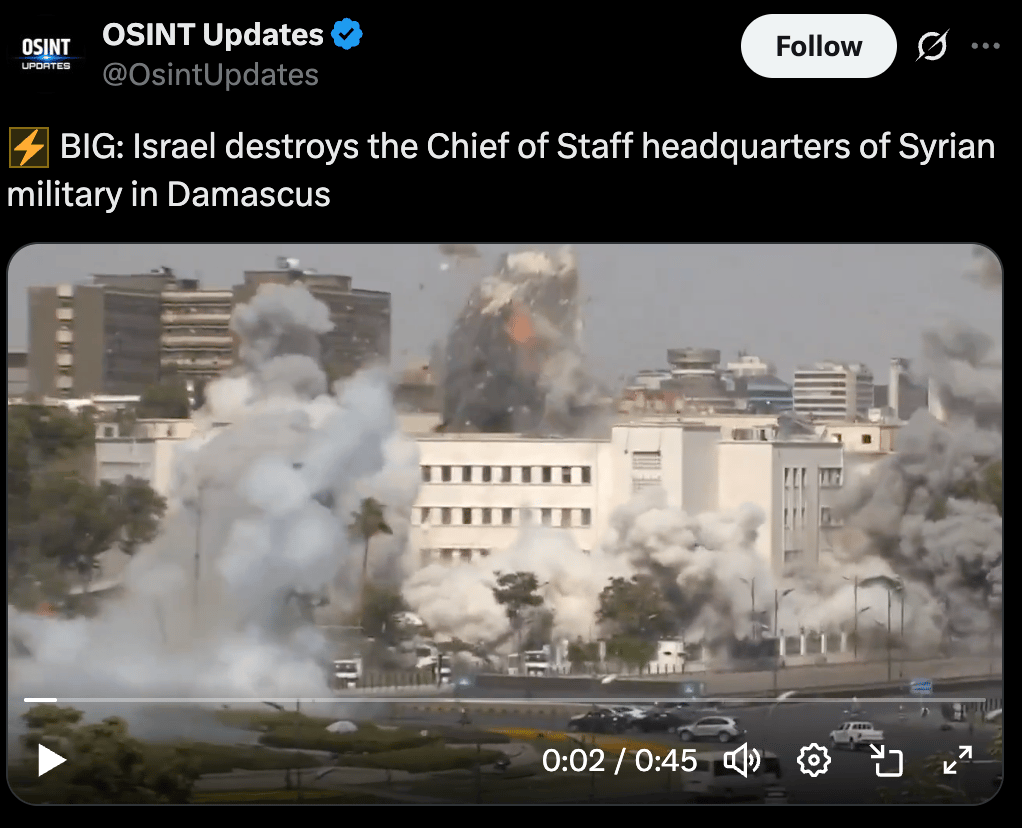Open video settings gear

point(814,760)
